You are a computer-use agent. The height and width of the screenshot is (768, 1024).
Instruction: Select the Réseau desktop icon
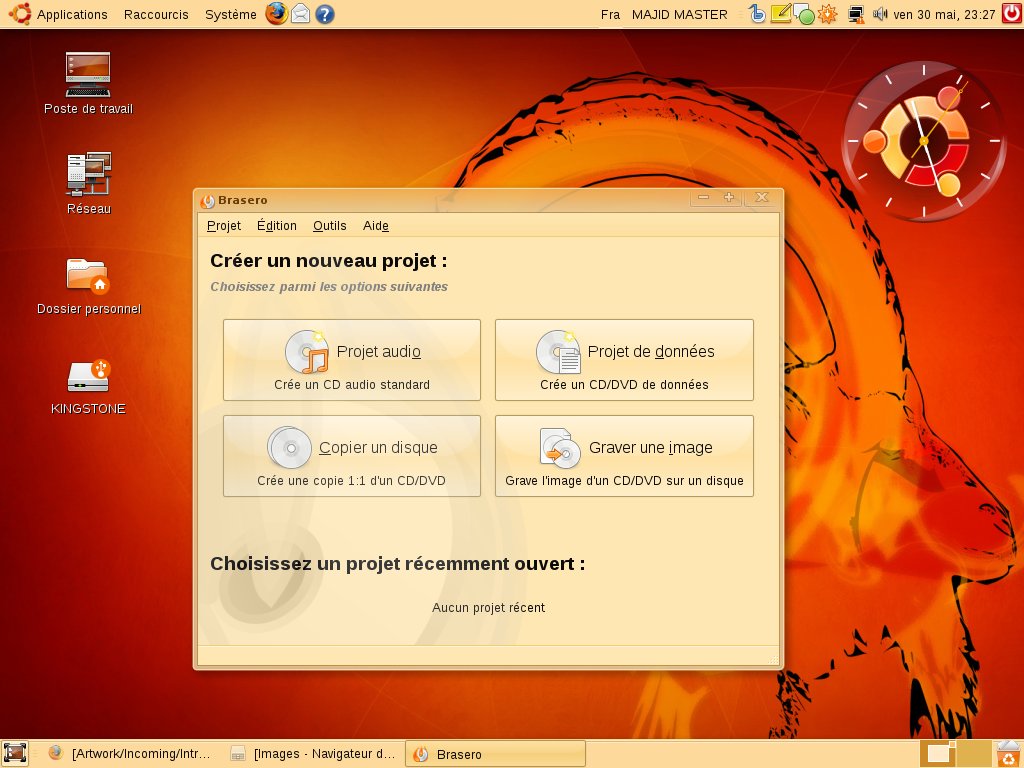coord(89,184)
